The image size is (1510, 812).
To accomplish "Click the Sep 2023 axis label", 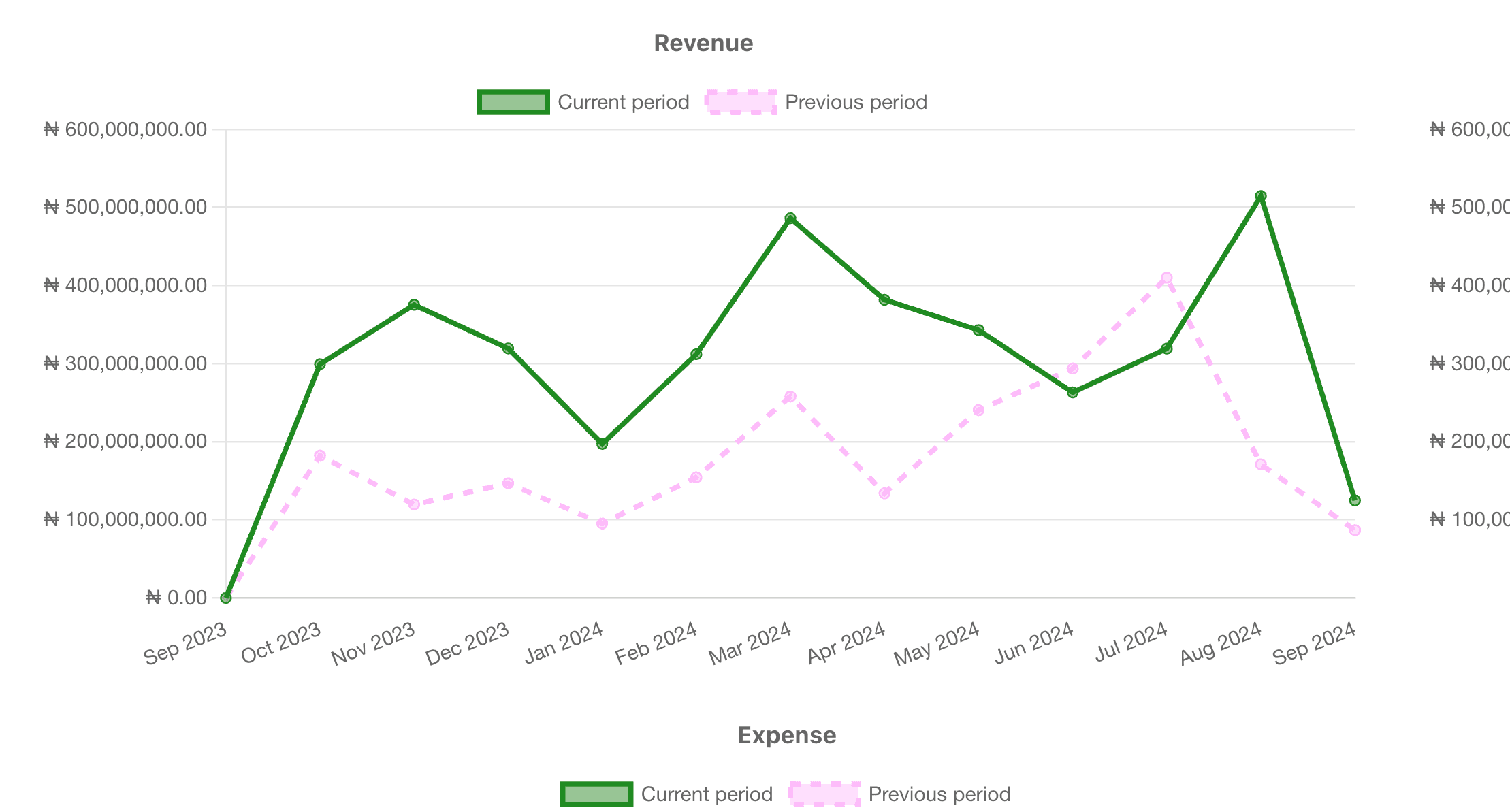I will click(185, 644).
